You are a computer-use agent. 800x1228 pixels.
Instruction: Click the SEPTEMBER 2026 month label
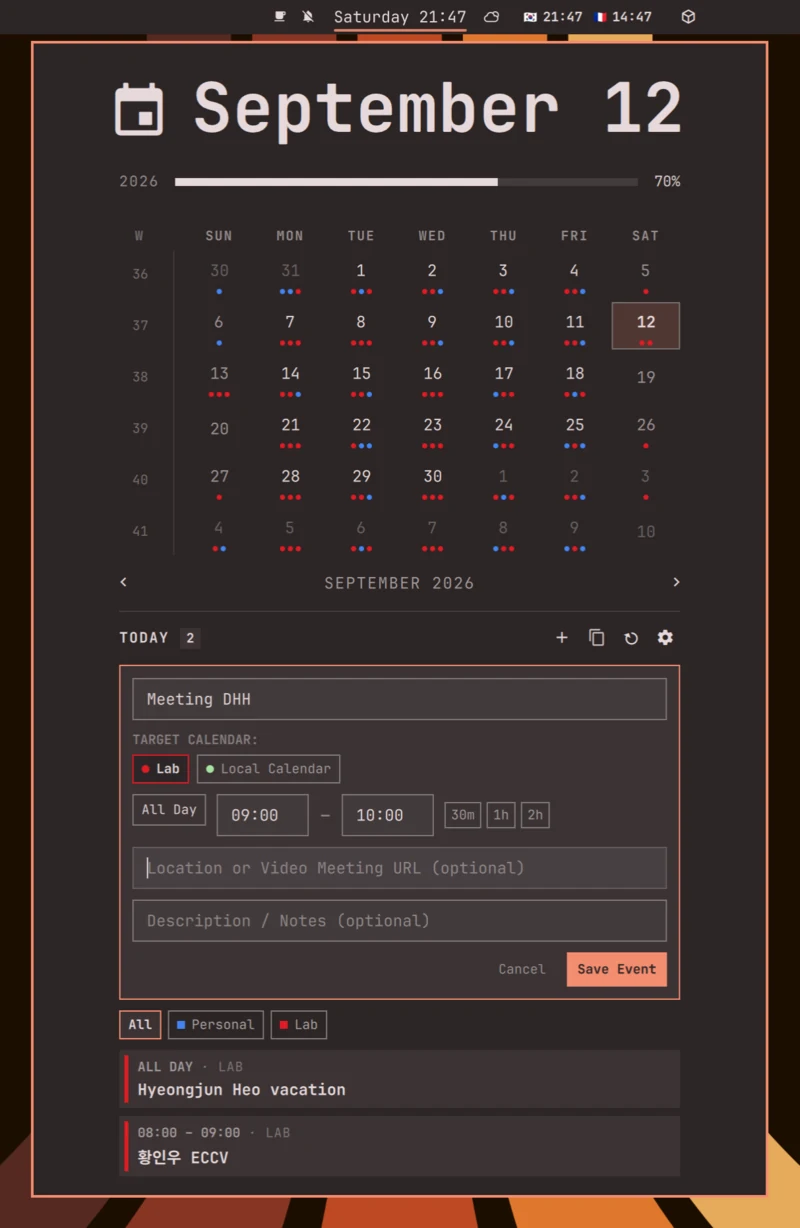click(x=399, y=583)
